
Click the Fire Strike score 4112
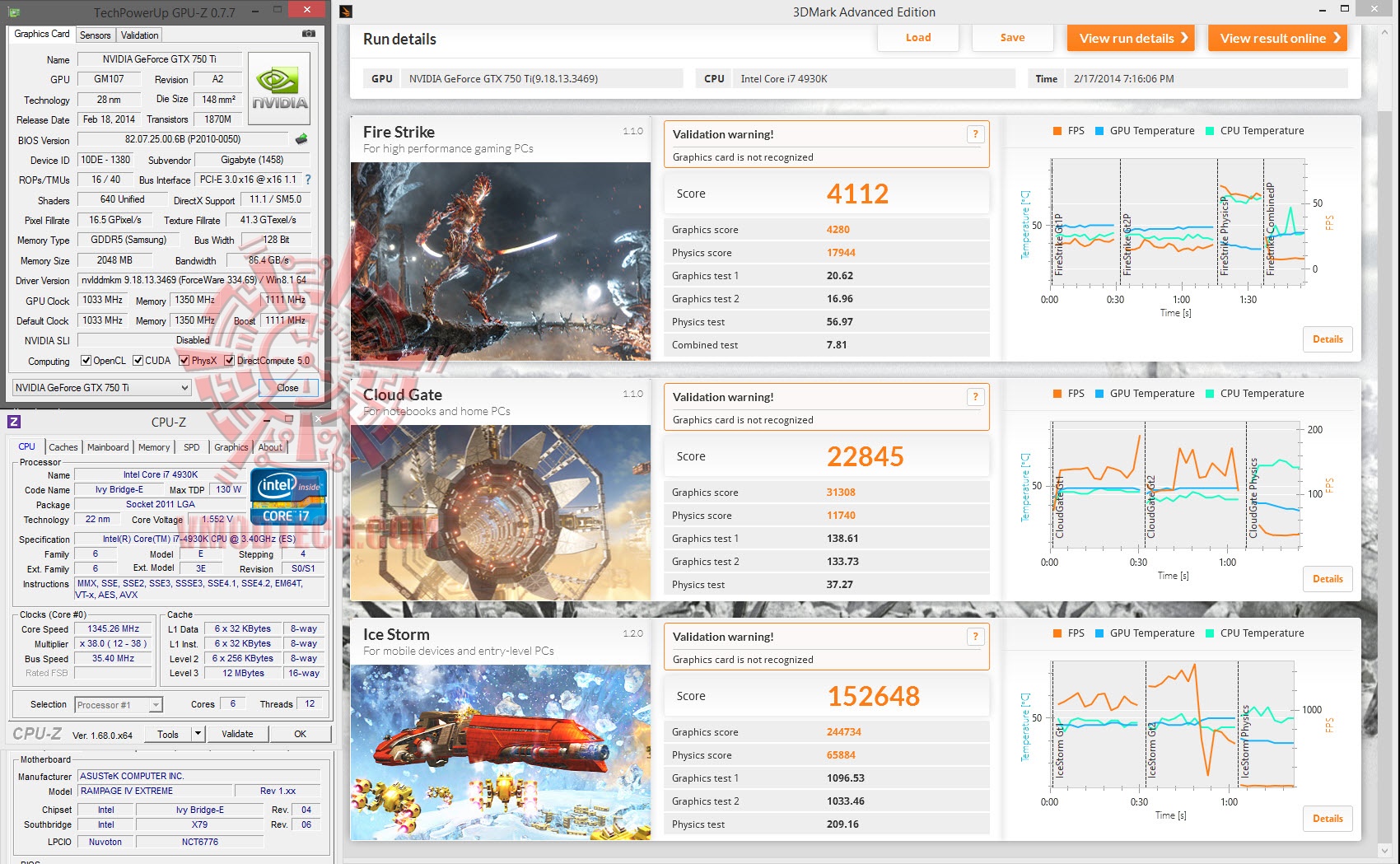click(857, 194)
